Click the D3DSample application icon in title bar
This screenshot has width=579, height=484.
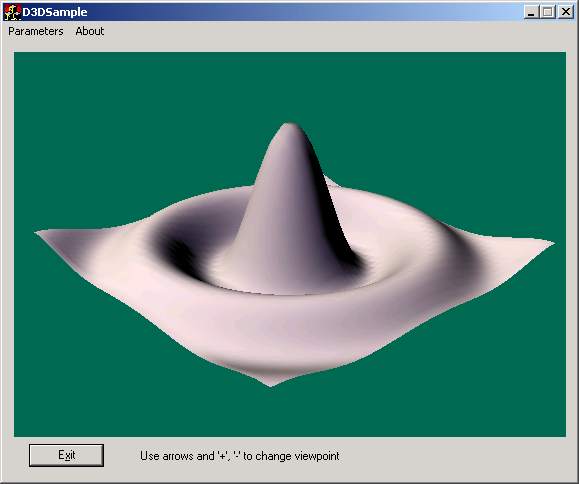pos(12,12)
